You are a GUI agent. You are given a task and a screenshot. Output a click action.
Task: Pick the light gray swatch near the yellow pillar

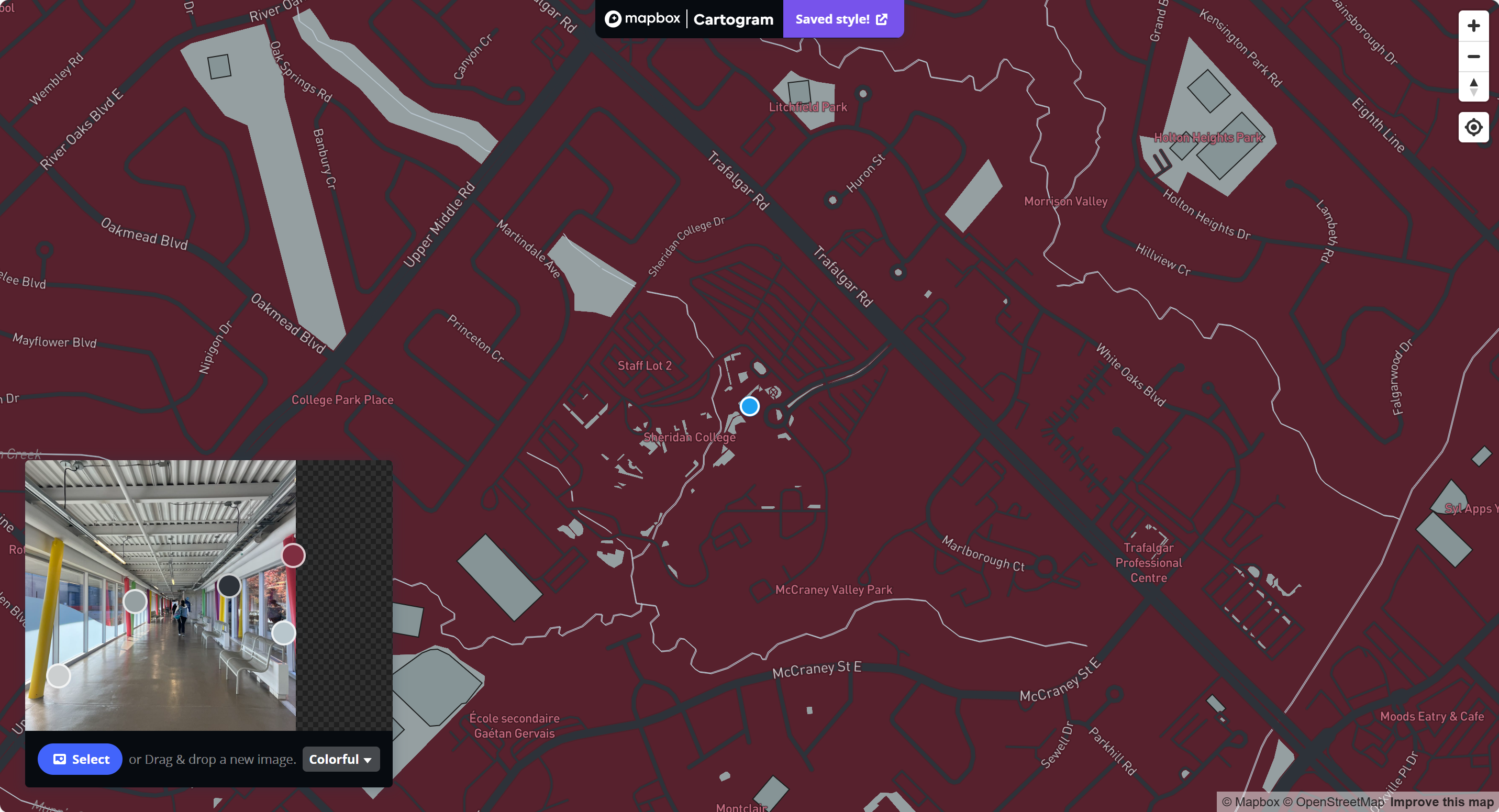coord(58,676)
